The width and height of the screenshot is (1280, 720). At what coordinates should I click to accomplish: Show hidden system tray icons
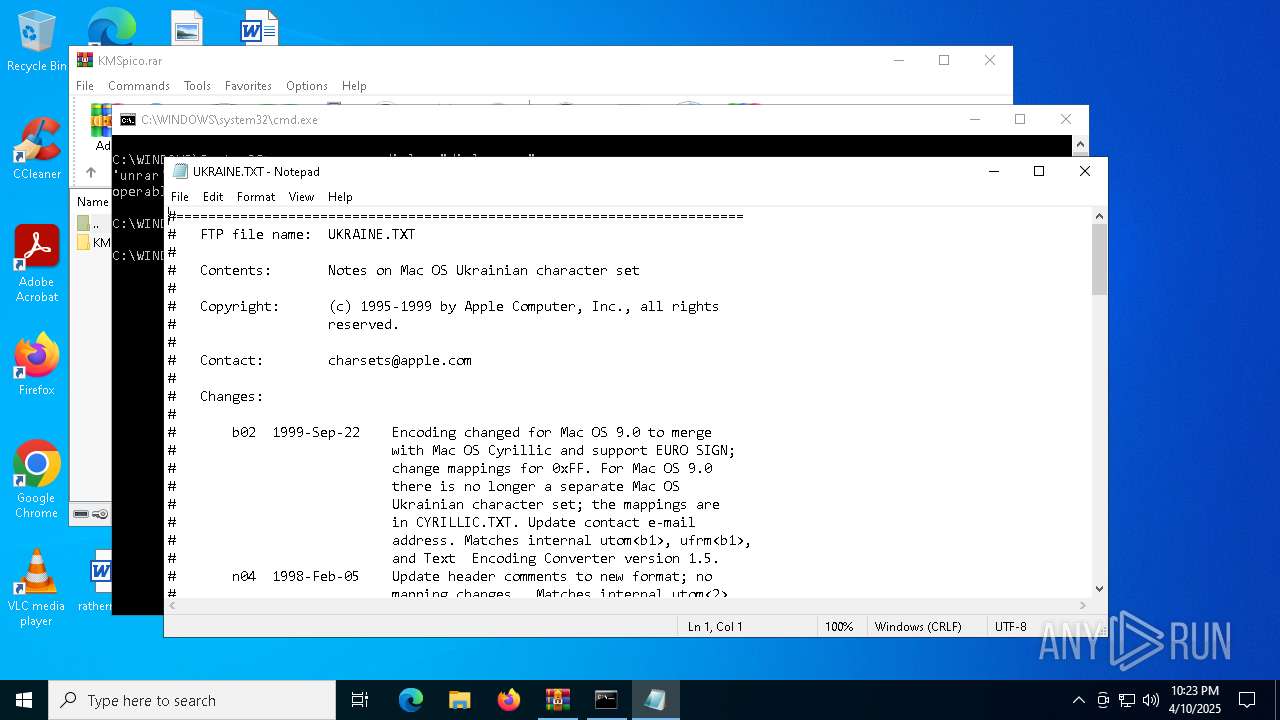tap(1078, 700)
